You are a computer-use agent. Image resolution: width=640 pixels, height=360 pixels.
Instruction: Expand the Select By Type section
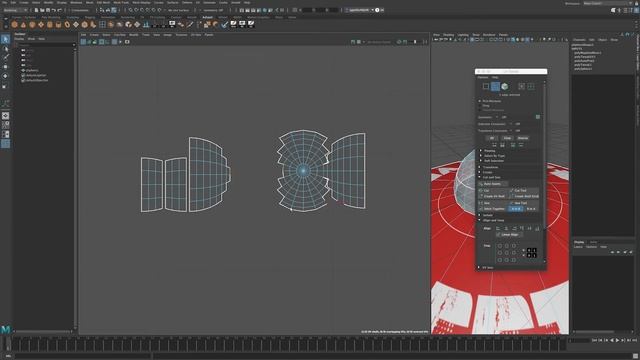coord(480,156)
